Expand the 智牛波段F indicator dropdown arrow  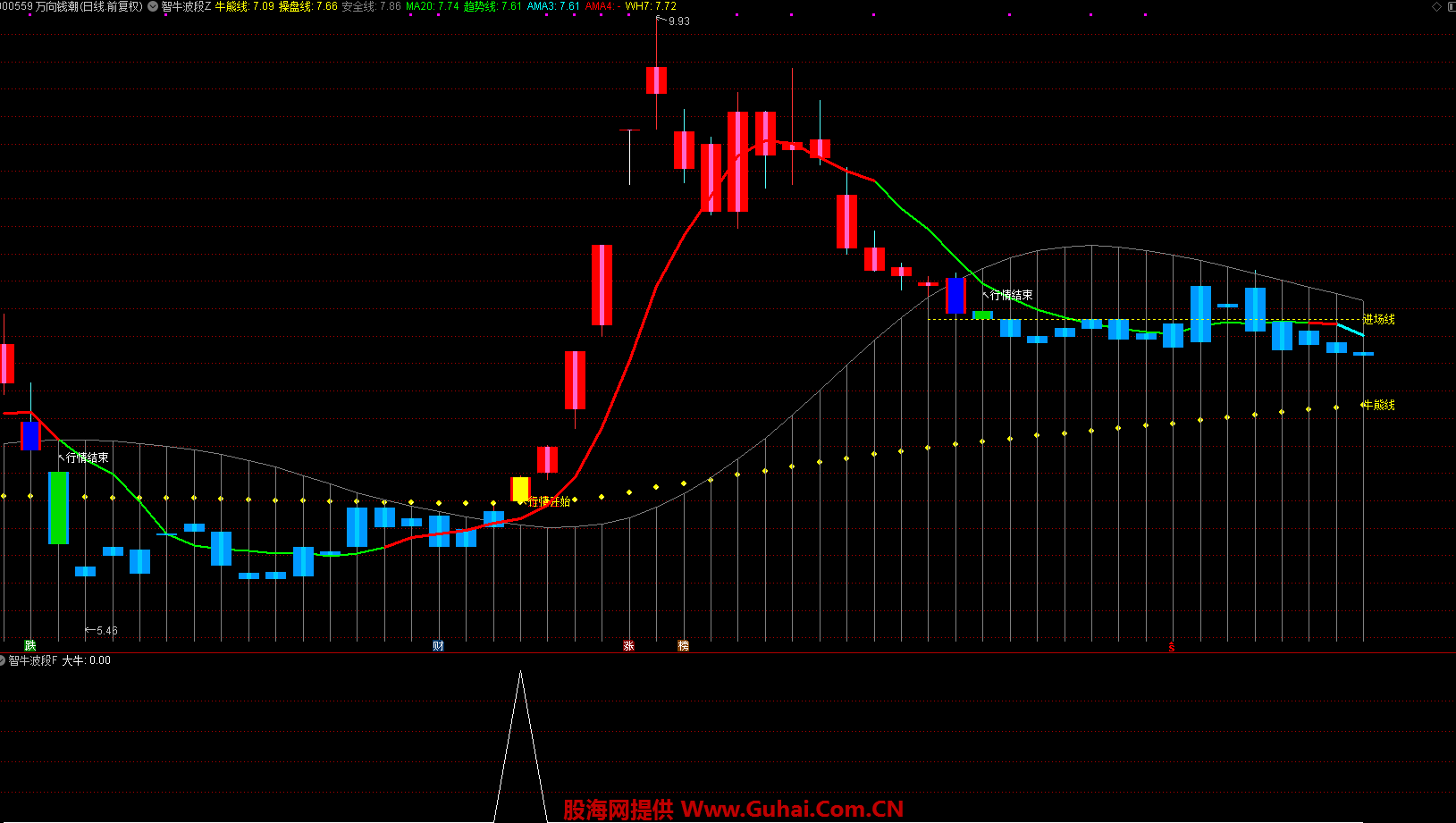pyautogui.click(x=3, y=660)
